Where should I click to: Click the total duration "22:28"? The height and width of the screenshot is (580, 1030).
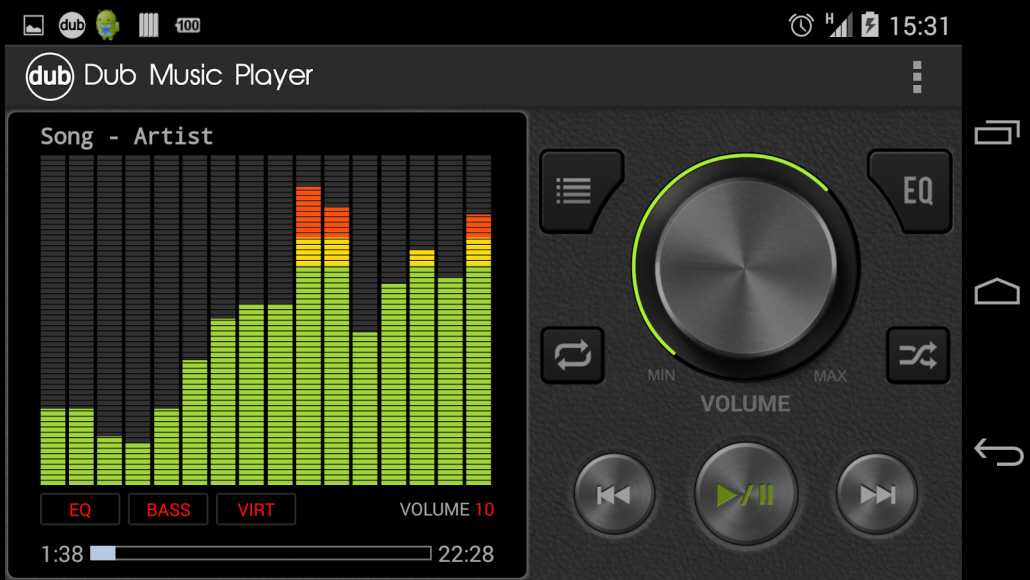[466, 554]
